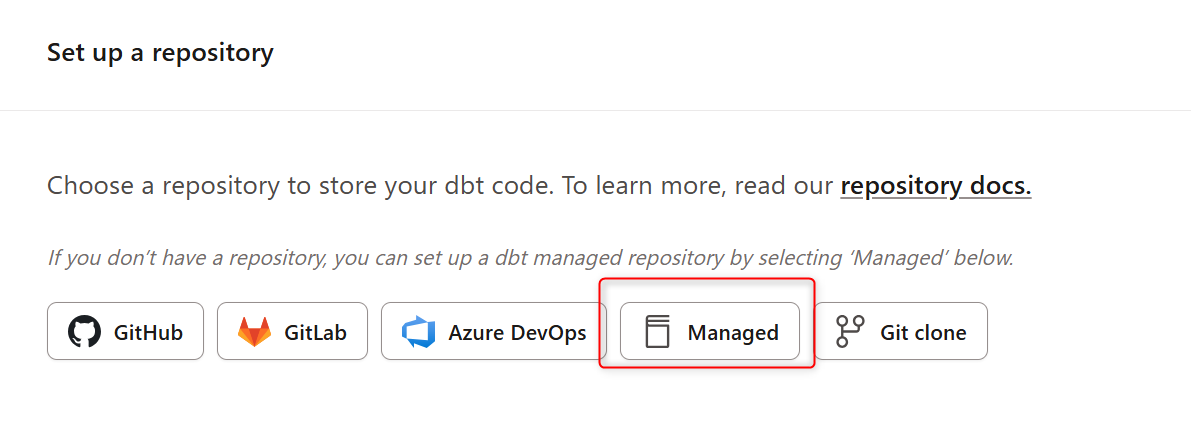
Task: Click the 'Choose a repository' instruction text
Action: 440,186
